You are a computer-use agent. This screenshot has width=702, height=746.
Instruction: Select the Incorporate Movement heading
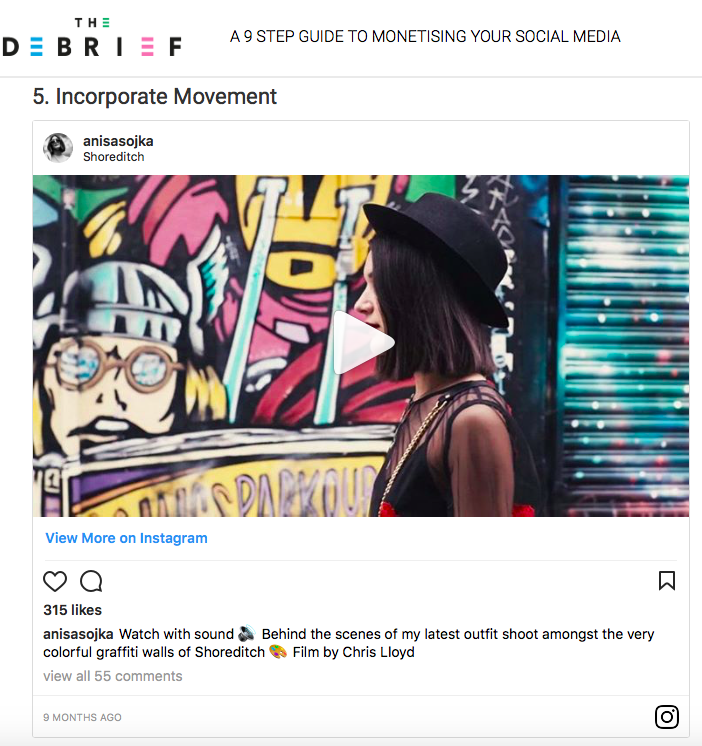click(x=155, y=97)
